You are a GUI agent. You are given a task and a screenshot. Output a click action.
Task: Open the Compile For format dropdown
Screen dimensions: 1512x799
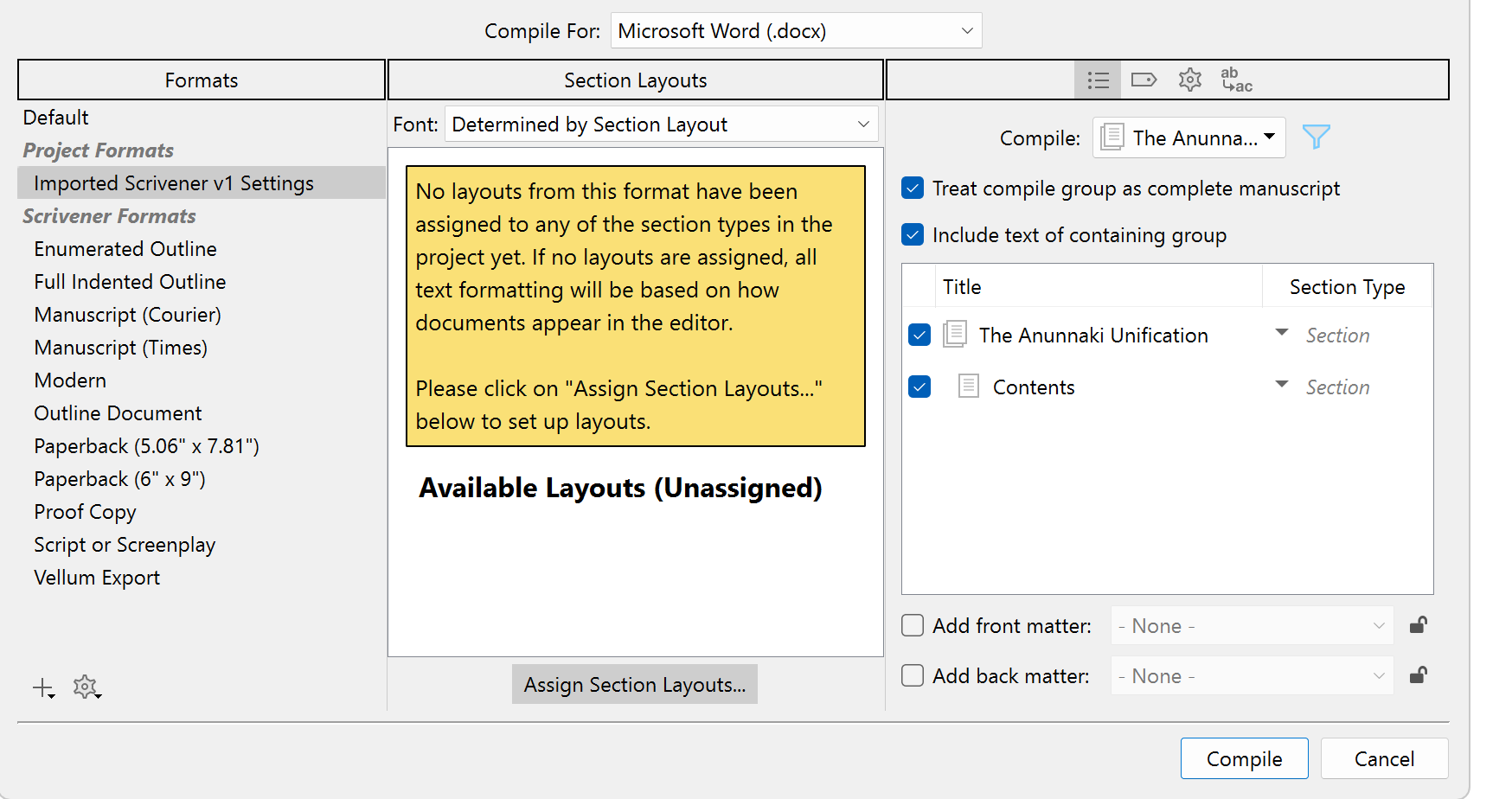796,31
